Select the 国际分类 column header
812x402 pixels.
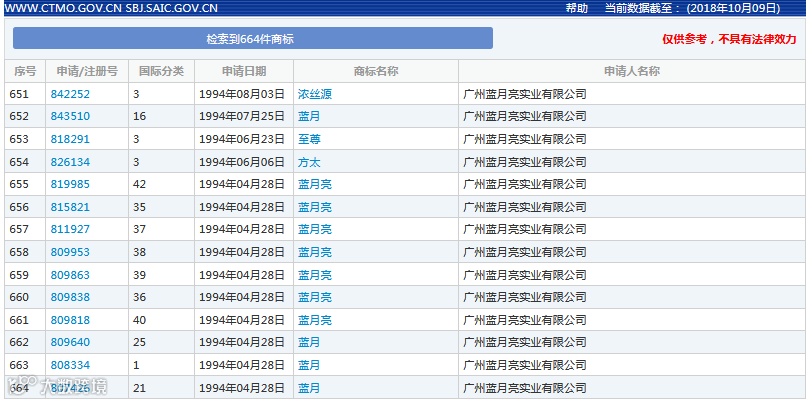pyautogui.click(x=162, y=71)
